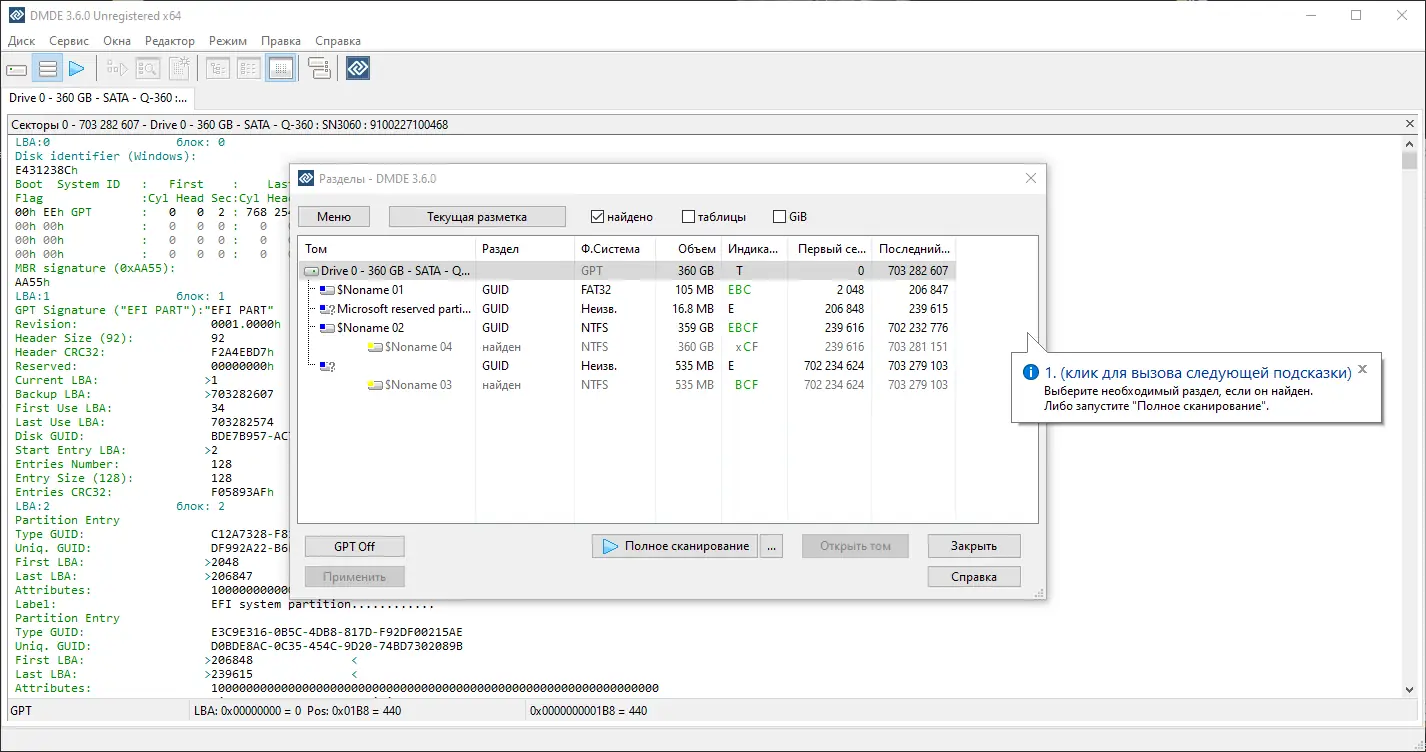The image size is (1426, 752).
Task: Select the Microsoft reserved partition row
Action: 627,309
